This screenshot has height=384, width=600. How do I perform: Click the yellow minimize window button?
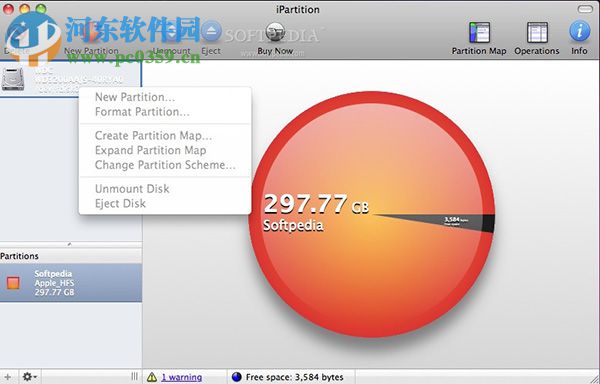click(24, 8)
